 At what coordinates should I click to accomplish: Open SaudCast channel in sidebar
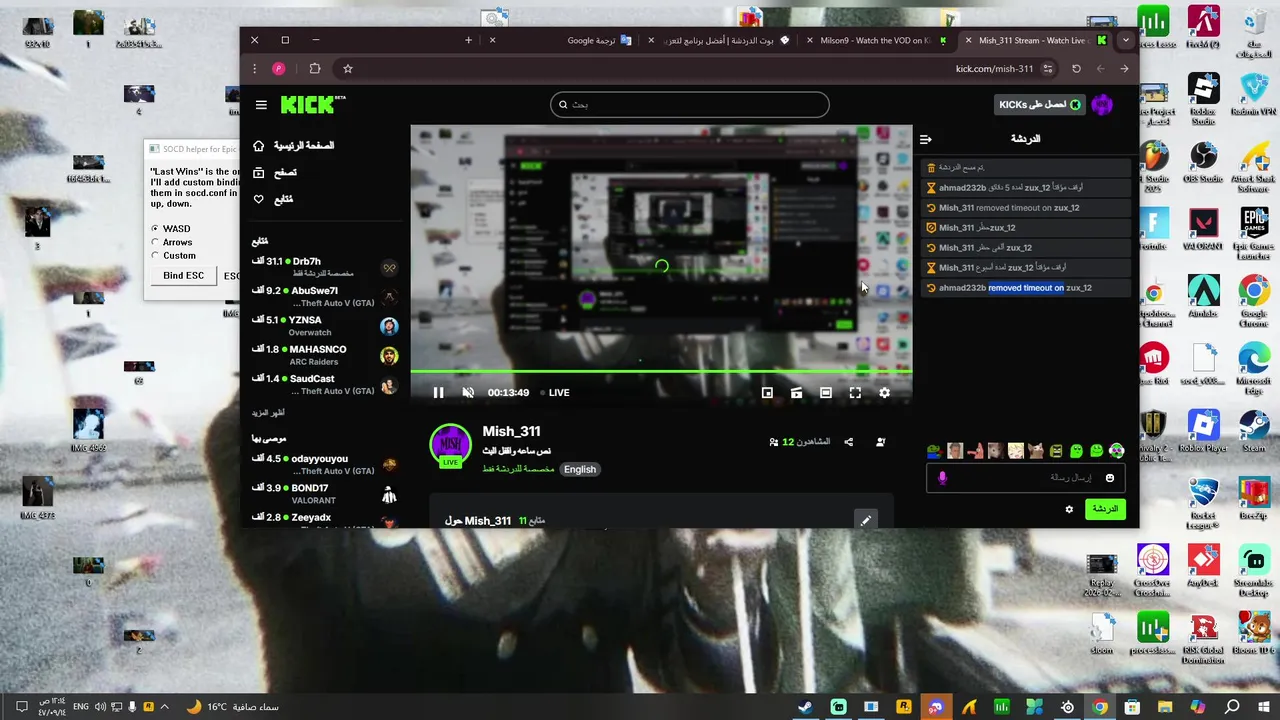point(326,385)
